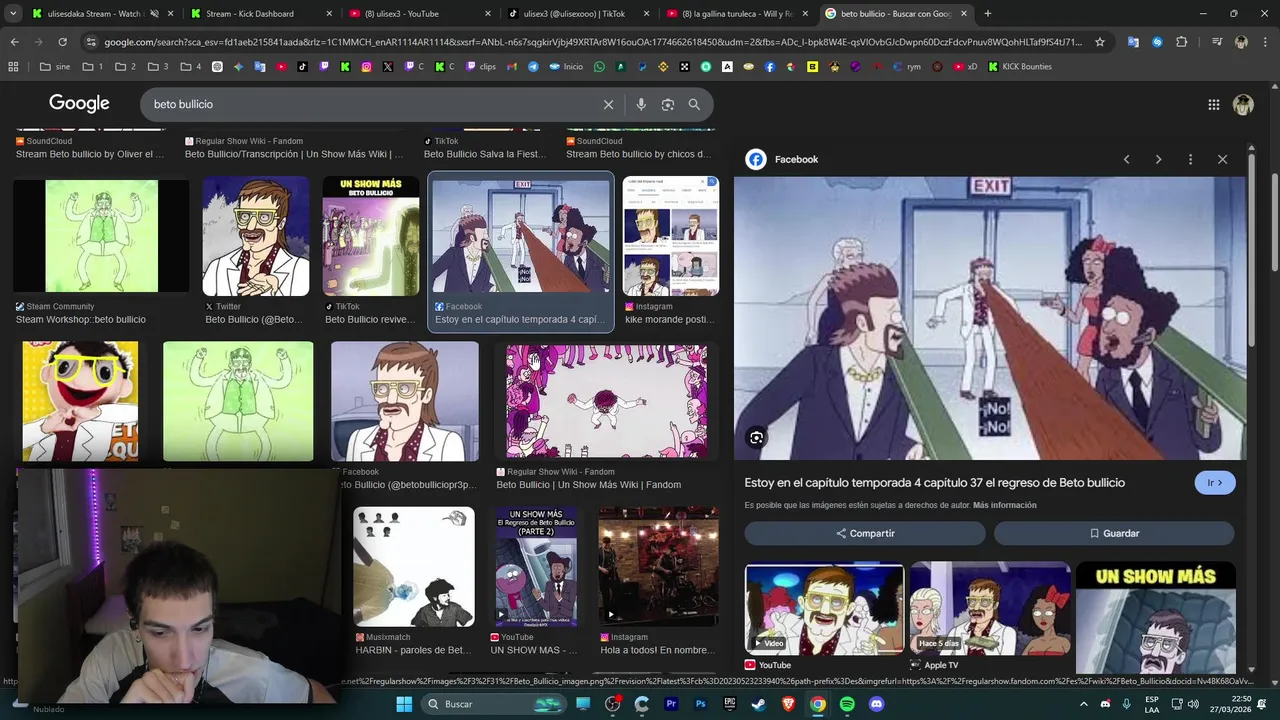Switch to la gallina turuleca tab

(730, 14)
